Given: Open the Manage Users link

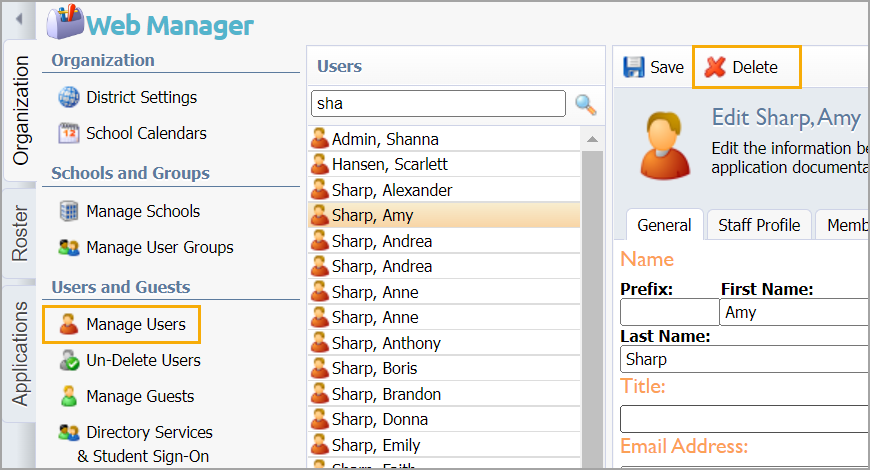Looking at the screenshot, I should click(x=136, y=324).
